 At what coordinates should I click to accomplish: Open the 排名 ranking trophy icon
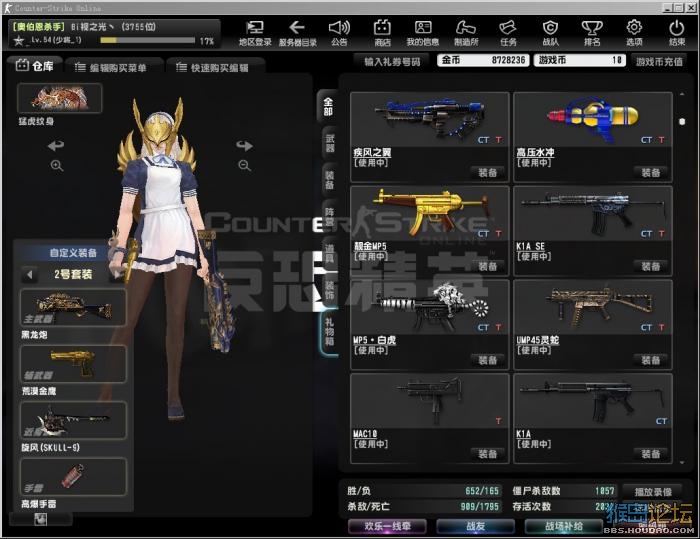tap(592, 33)
